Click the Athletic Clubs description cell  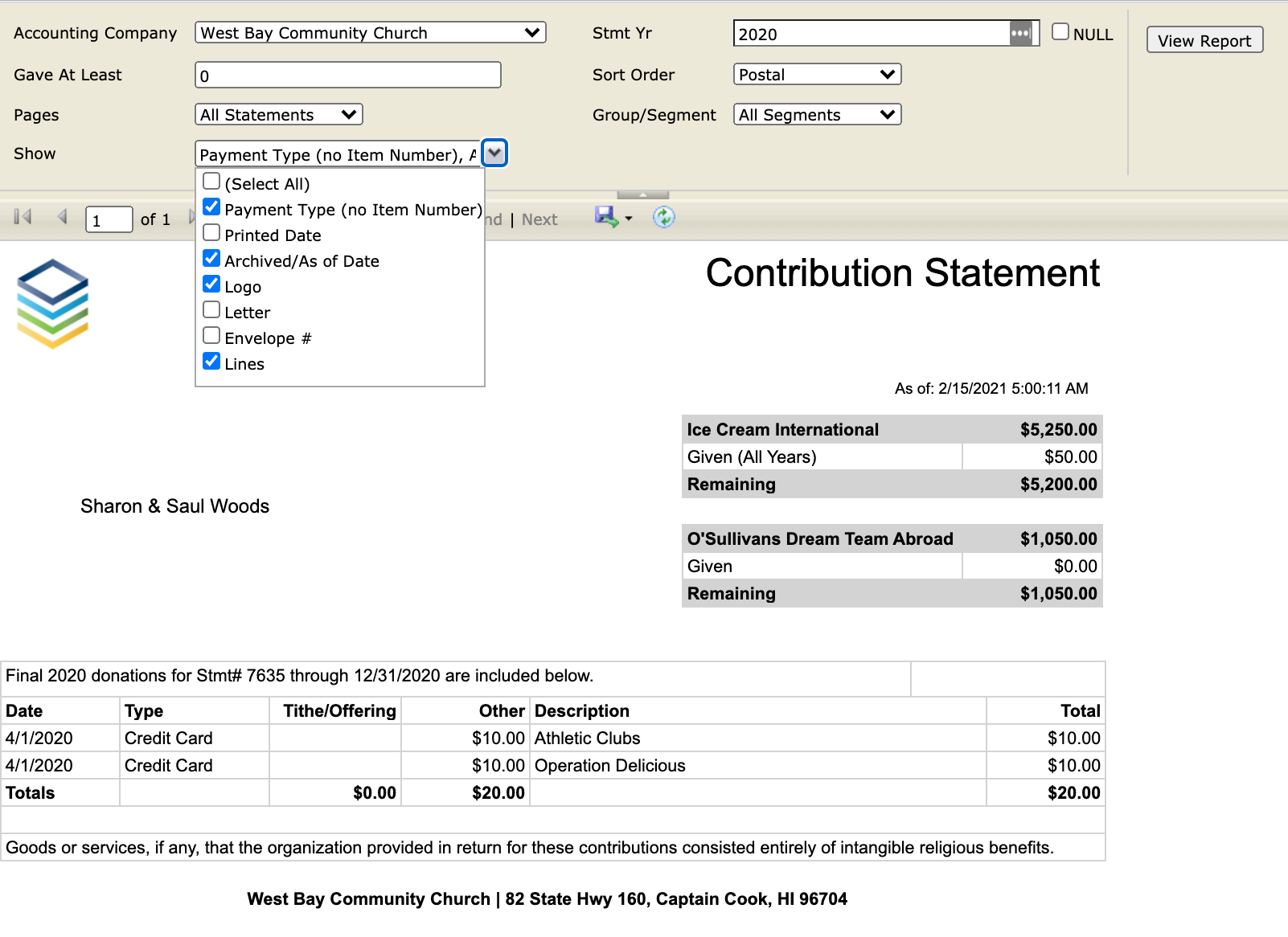757,738
